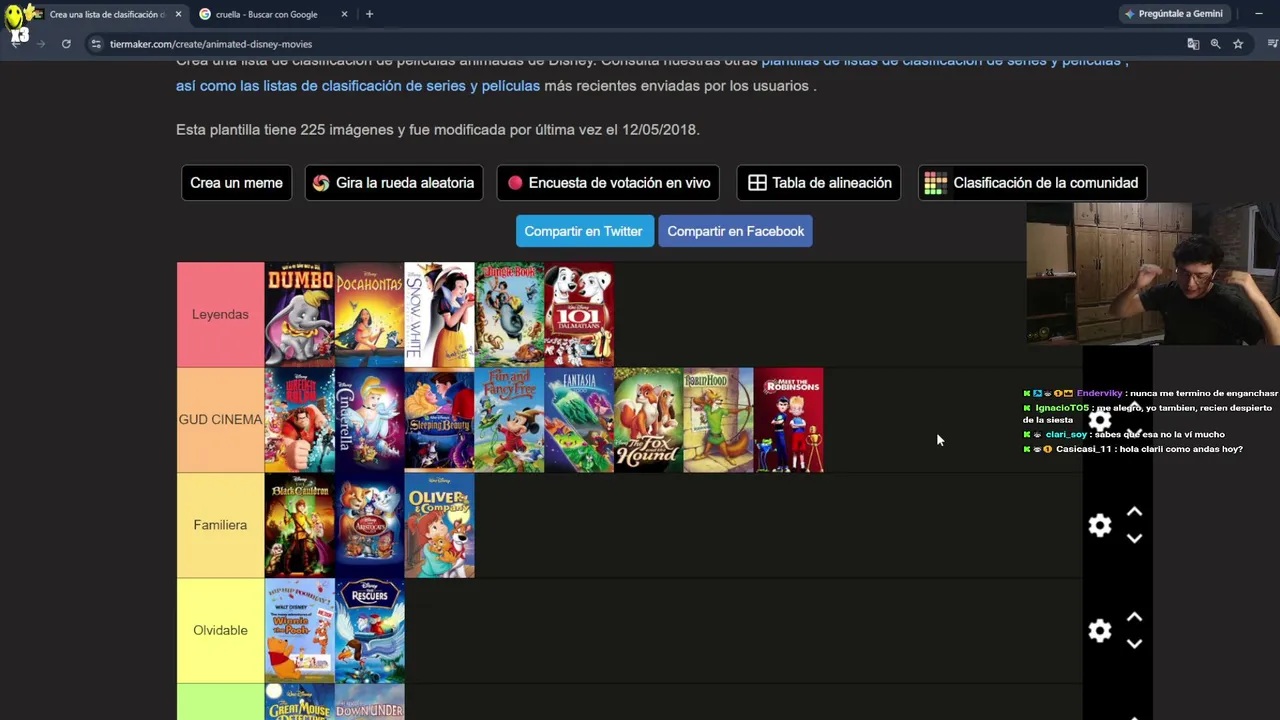Open settings gear for the Familiera tier row
Viewport: 1280px width, 720px height.
coord(1100,526)
